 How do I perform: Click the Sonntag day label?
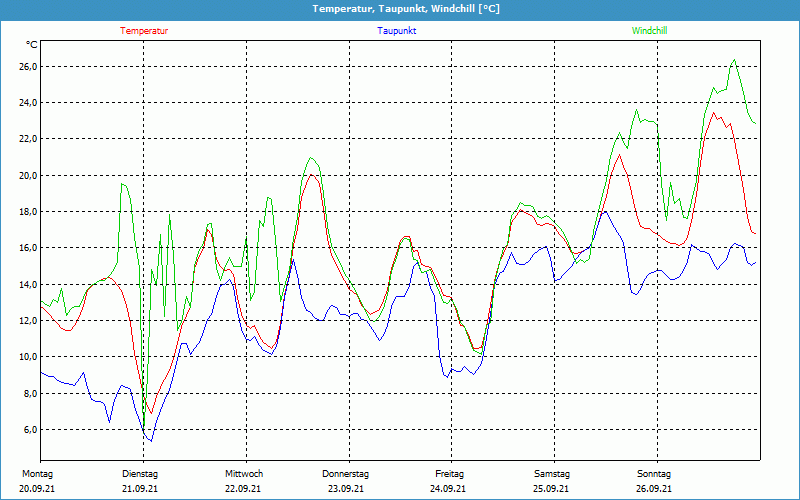(654, 474)
